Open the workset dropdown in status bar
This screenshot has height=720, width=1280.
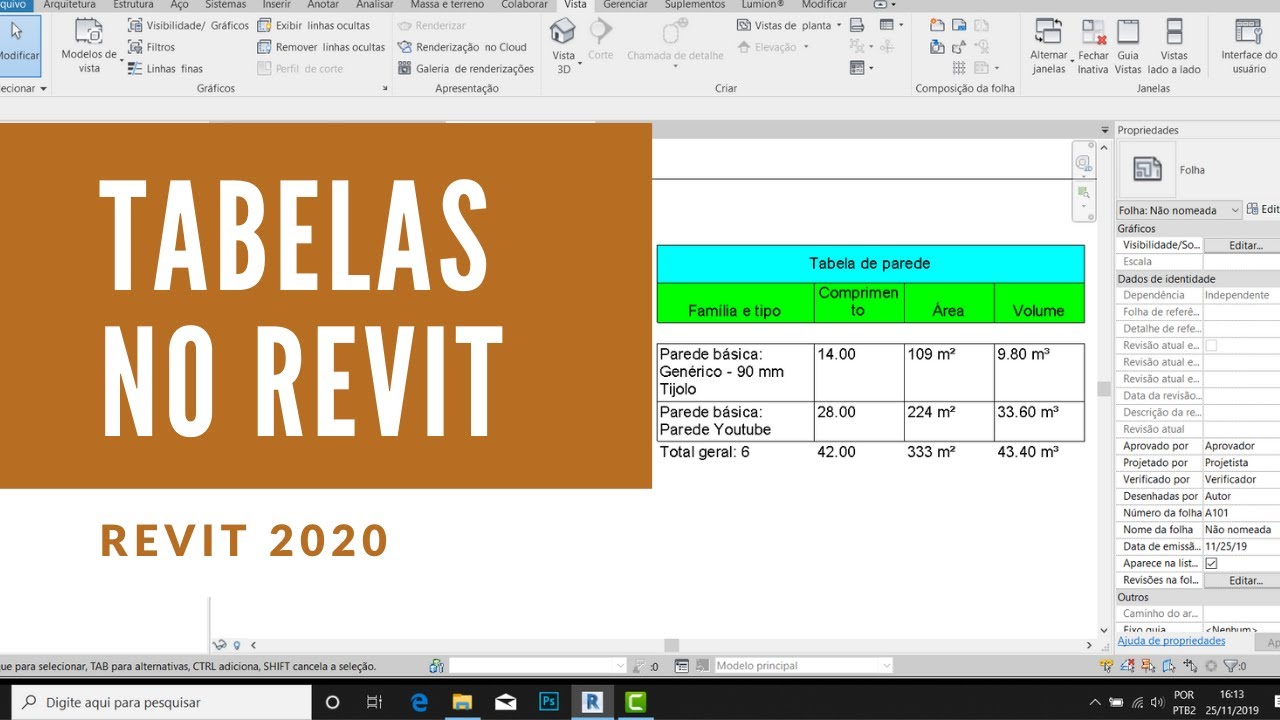537,666
